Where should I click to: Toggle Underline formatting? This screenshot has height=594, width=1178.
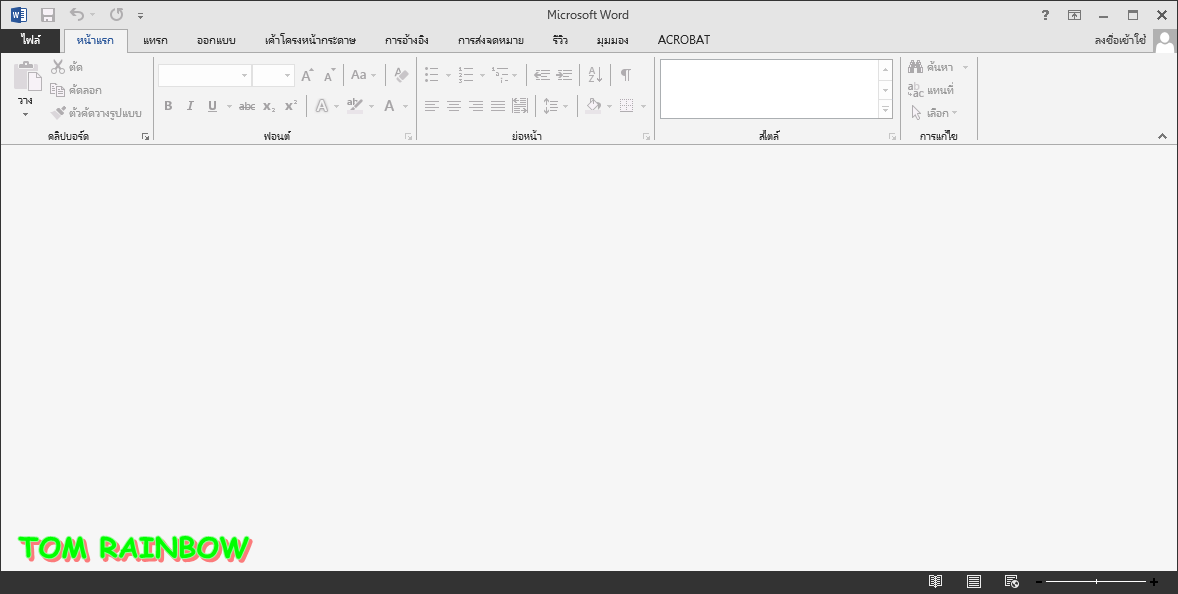[213, 106]
